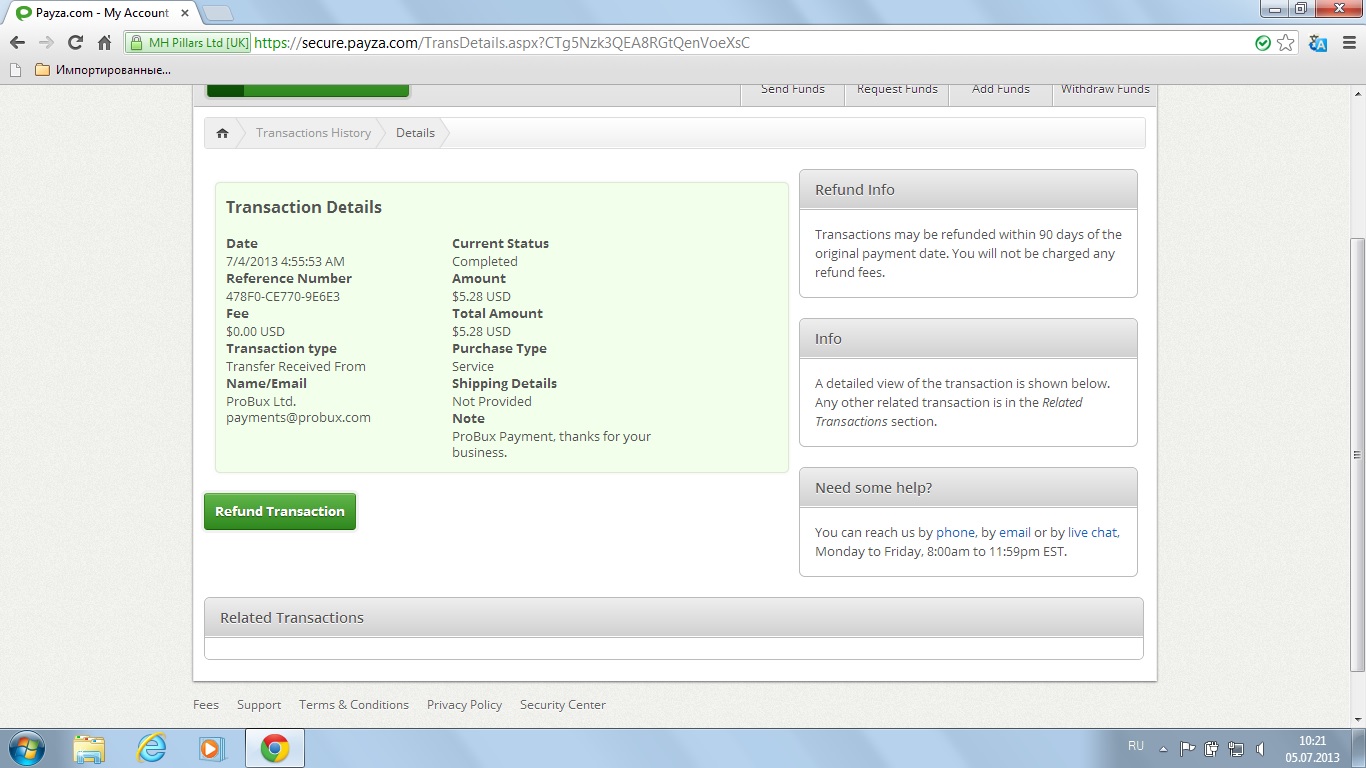Open the Action Center flag icon

pos(1188,748)
